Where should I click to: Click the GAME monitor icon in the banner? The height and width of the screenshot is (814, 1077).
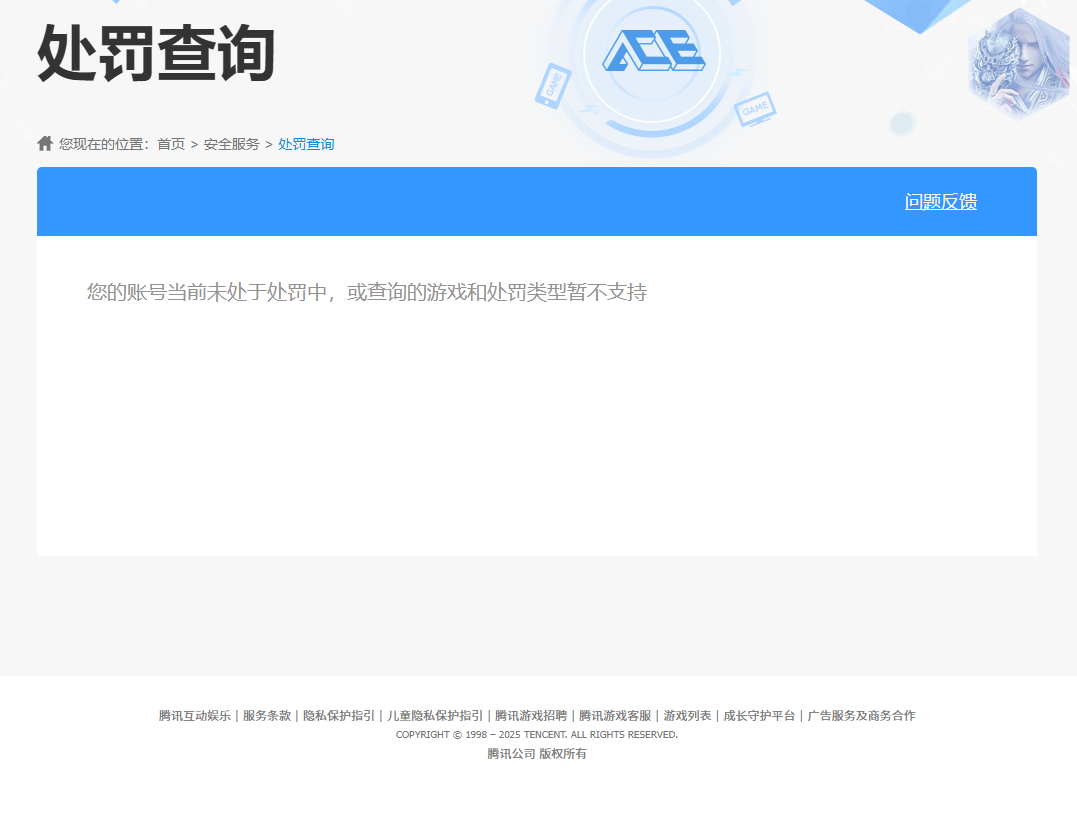pos(755,107)
